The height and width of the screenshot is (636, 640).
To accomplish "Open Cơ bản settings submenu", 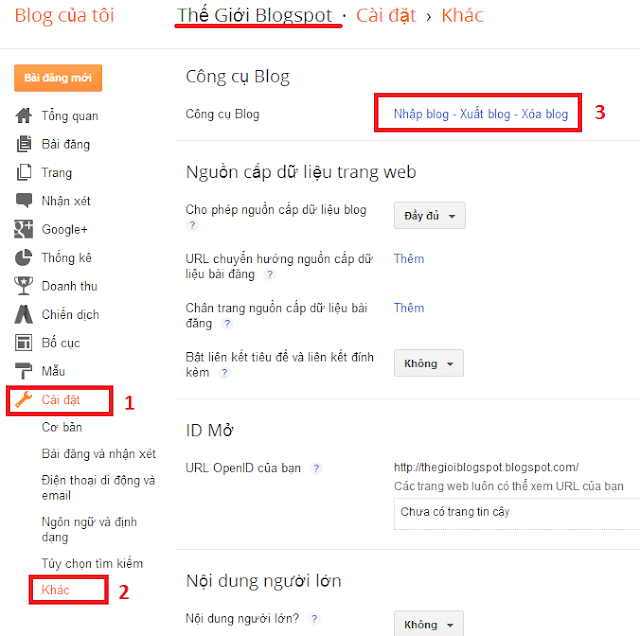I will click(x=62, y=427).
